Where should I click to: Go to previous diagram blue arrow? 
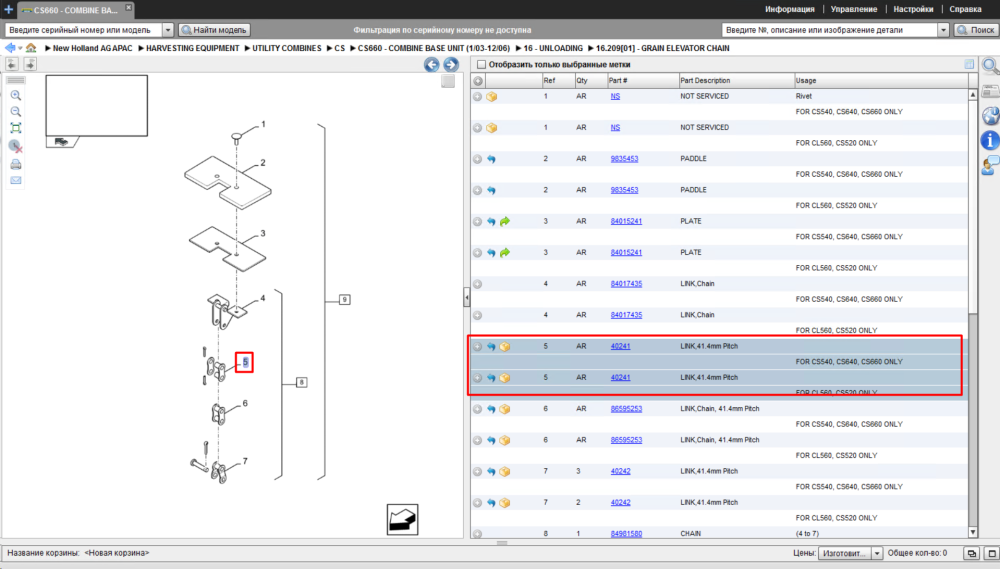[x=432, y=64]
